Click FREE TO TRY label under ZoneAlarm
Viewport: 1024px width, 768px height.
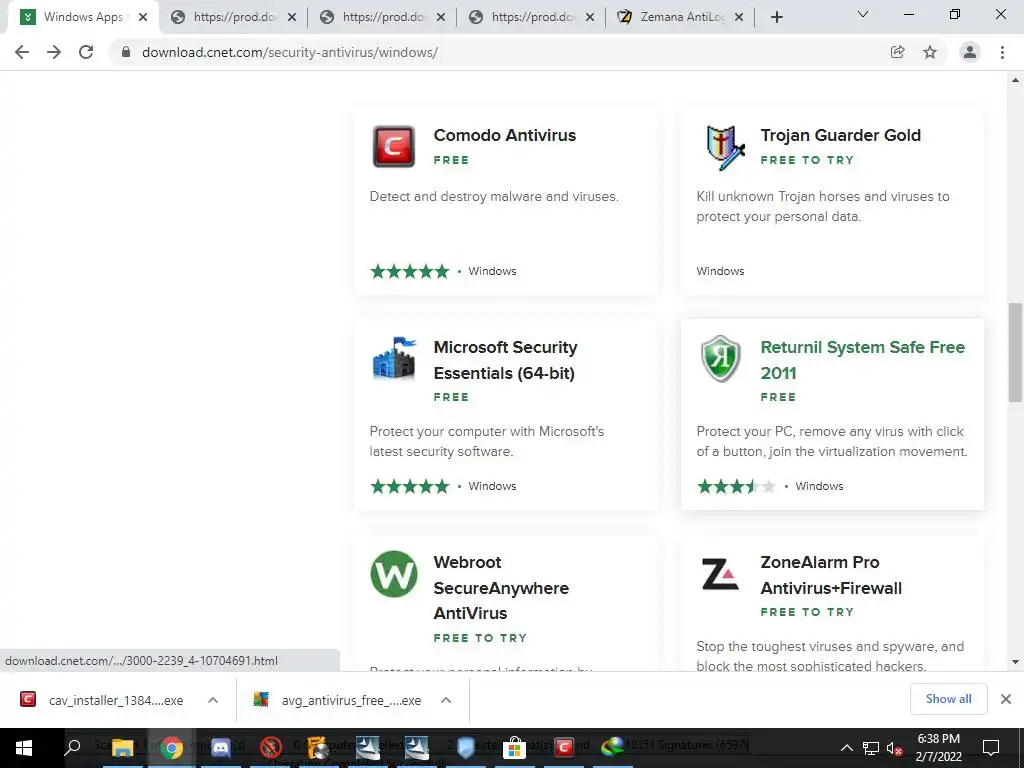(x=807, y=612)
